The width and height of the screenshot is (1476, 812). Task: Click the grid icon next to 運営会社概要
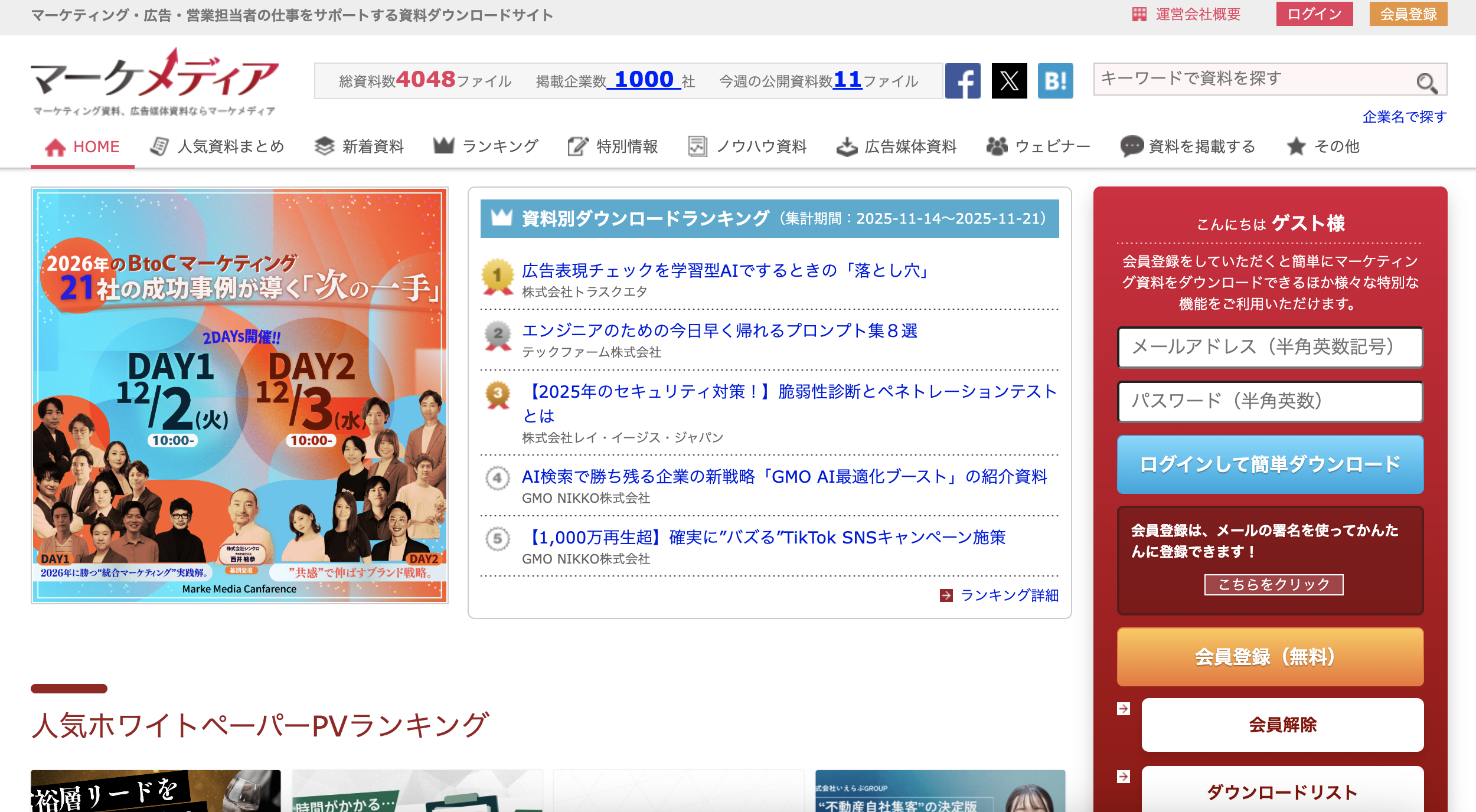coord(1139,14)
